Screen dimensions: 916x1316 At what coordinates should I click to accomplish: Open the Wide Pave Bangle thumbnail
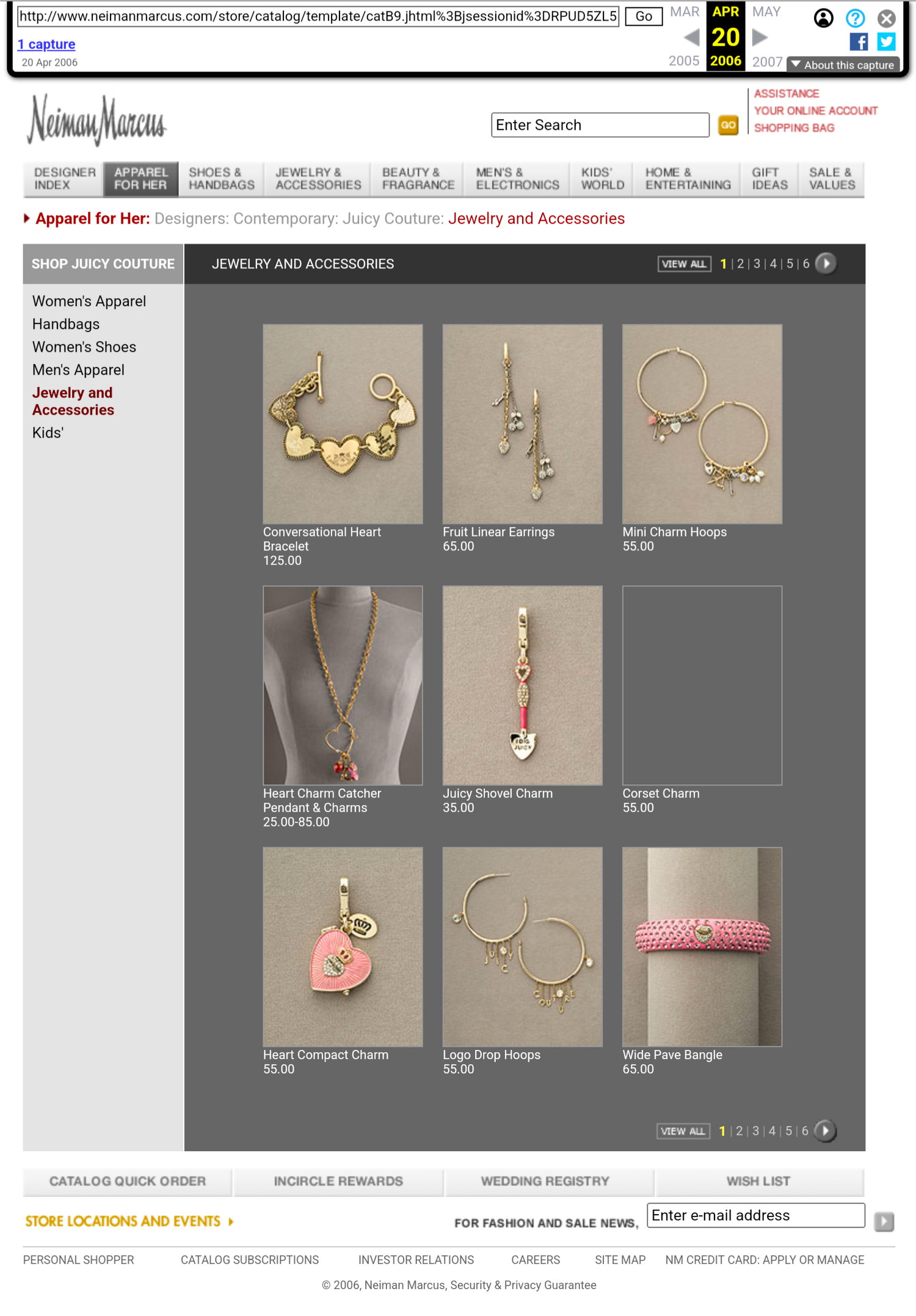(x=702, y=946)
